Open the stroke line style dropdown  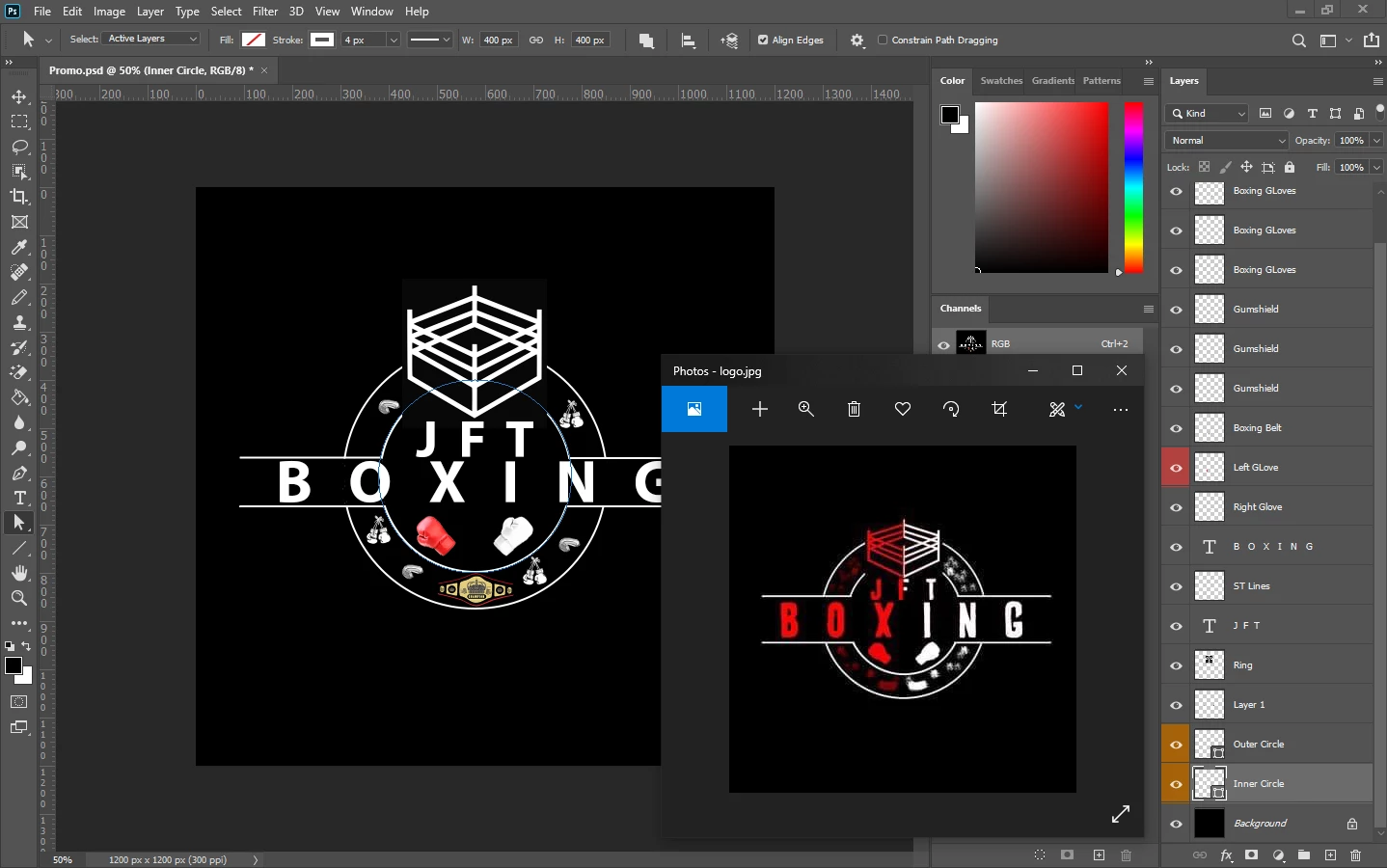point(430,40)
